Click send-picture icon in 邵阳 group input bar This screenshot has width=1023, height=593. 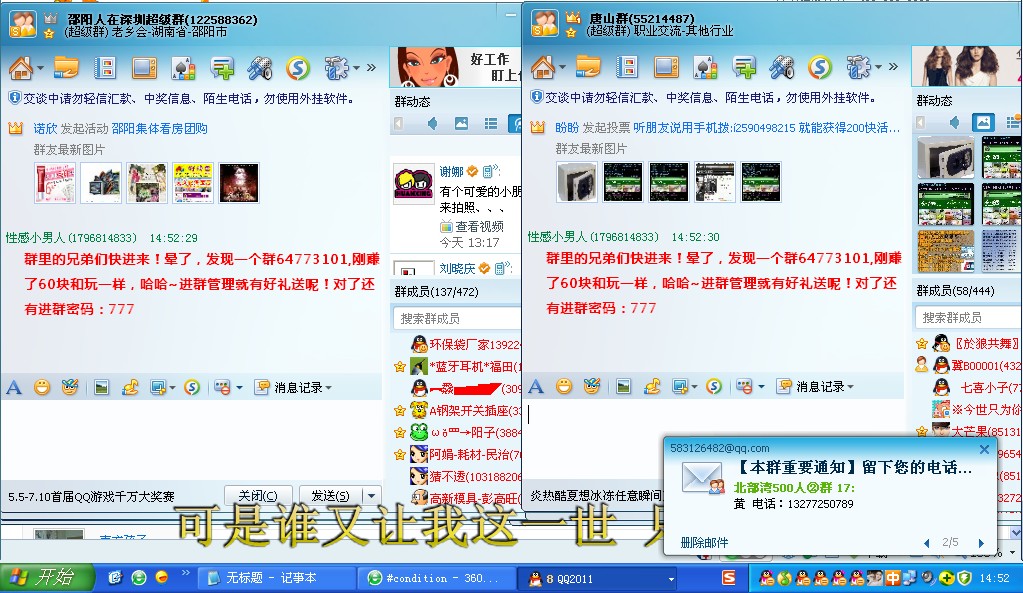(x=101, y=388)
